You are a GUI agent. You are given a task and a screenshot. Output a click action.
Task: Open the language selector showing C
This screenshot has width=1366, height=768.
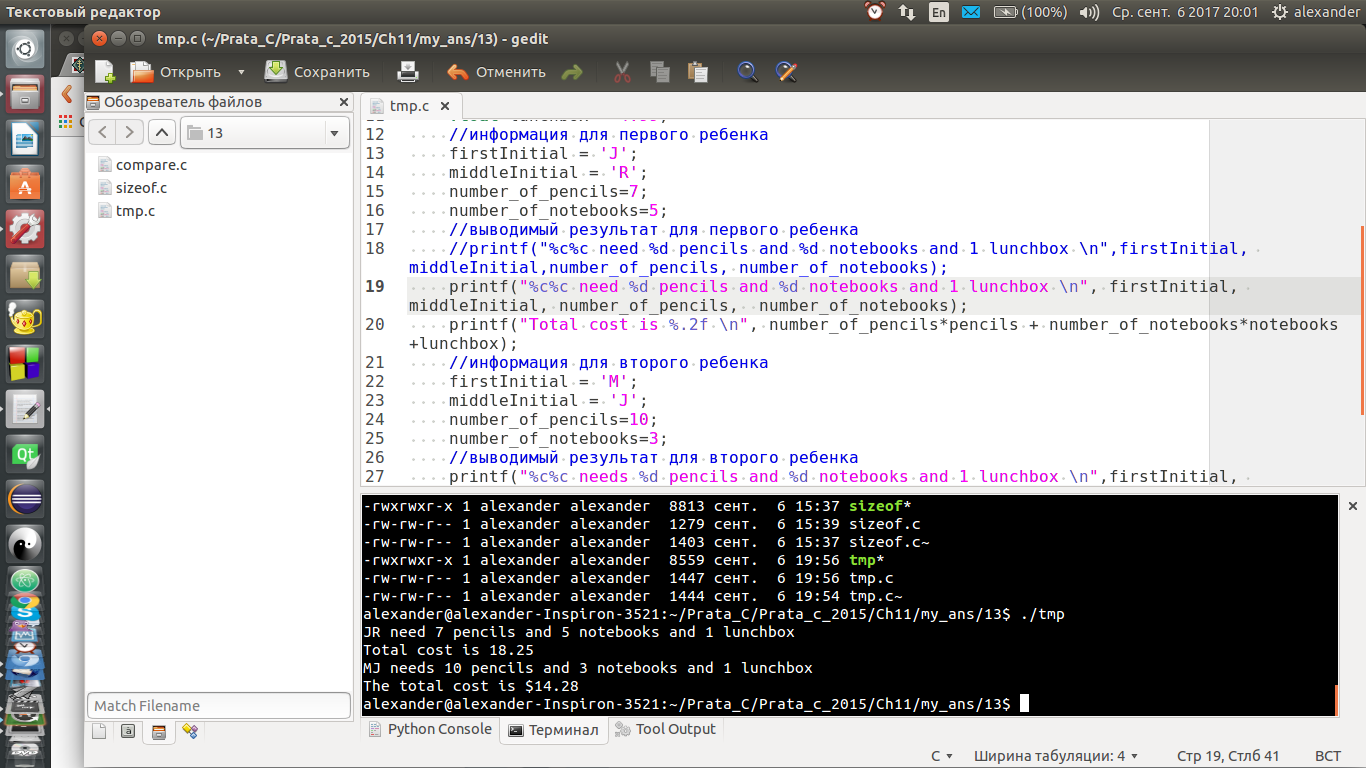click(x=942, y=756)
